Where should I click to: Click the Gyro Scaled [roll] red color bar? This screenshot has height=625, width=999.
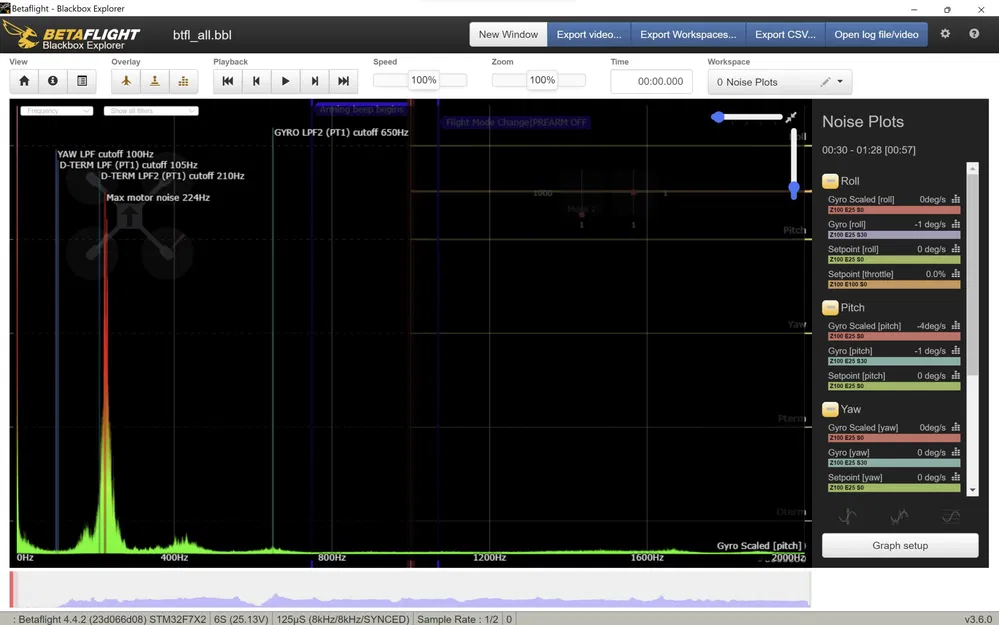(894, 210)
